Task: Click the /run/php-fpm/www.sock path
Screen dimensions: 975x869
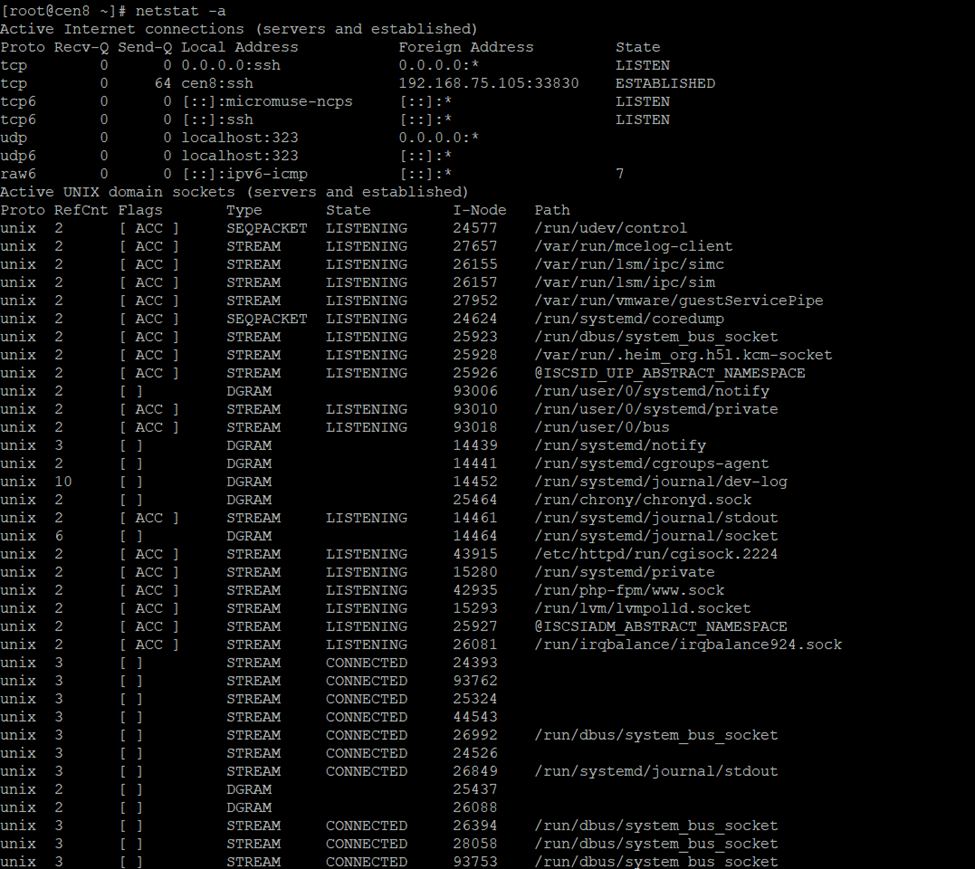Action: click(629, 590)
